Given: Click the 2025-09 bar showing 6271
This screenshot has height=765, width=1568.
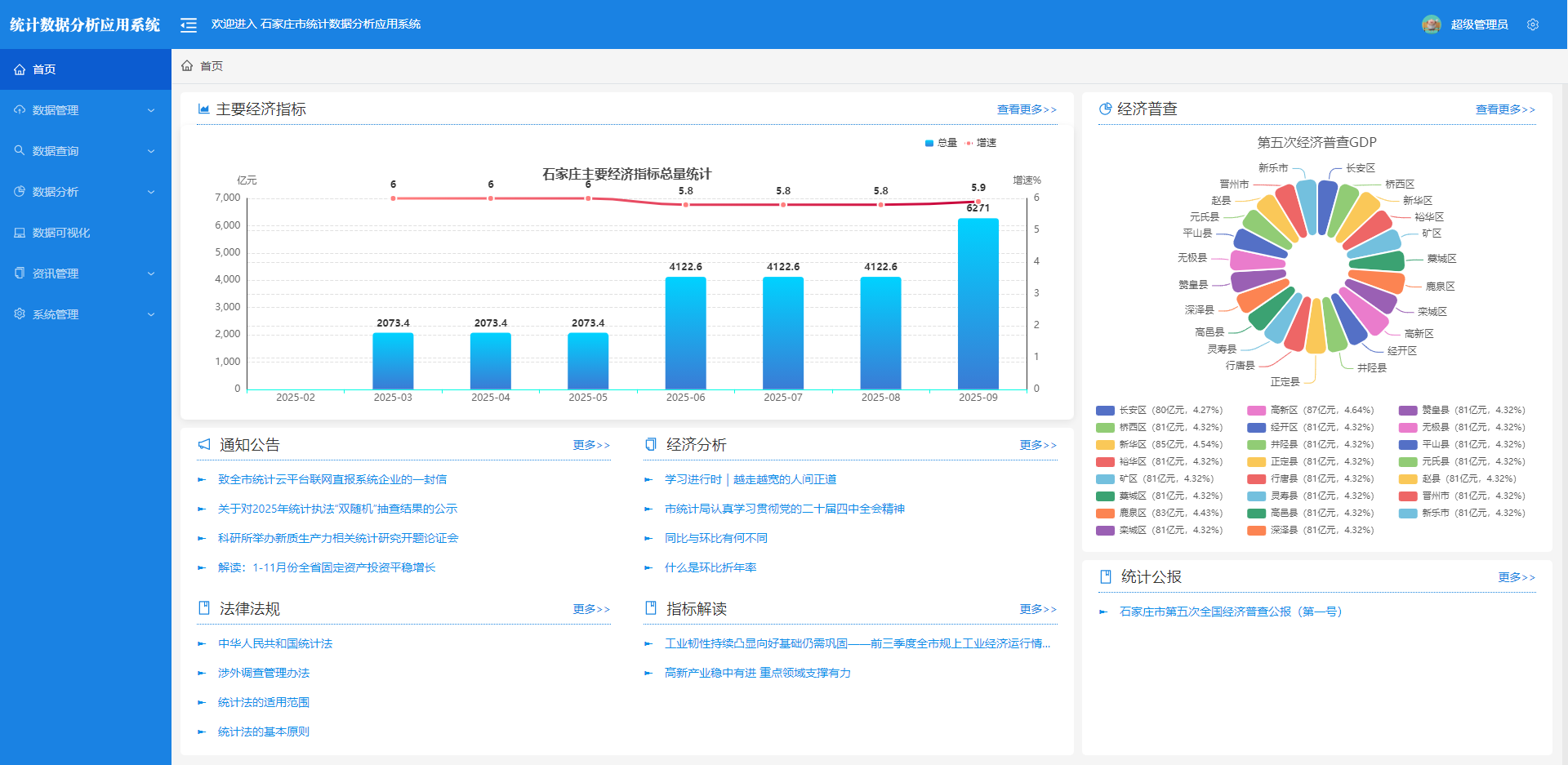Looking at the screenshot, I should 978,304.
